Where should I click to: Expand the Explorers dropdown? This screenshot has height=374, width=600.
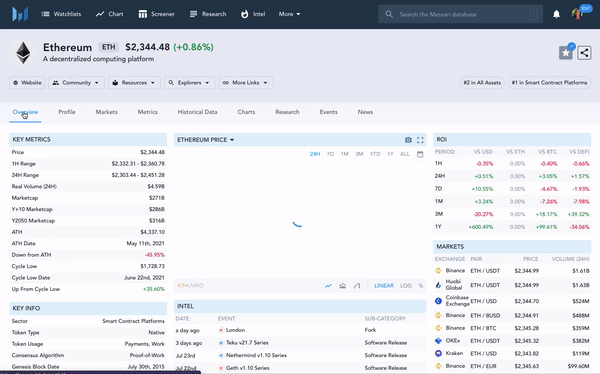click(189, 83)
